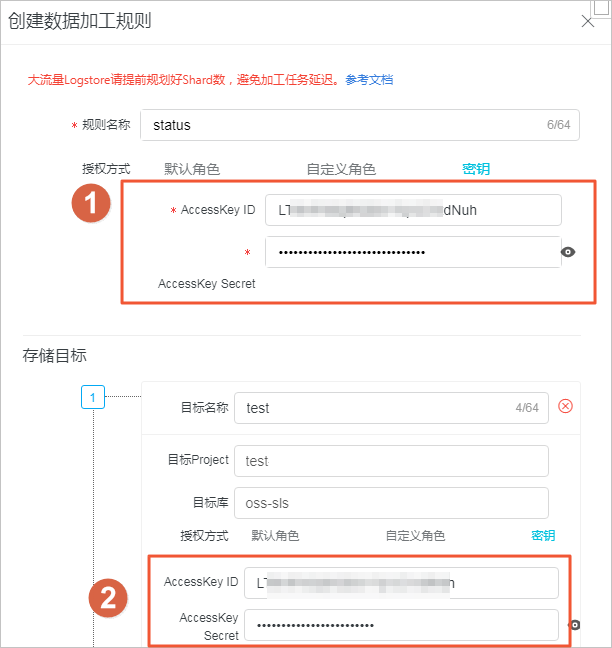The width and height of the screenshot is (612, 648).
Task: Edit the 目标名称 field containing test
Action: (x=391, y=408)
